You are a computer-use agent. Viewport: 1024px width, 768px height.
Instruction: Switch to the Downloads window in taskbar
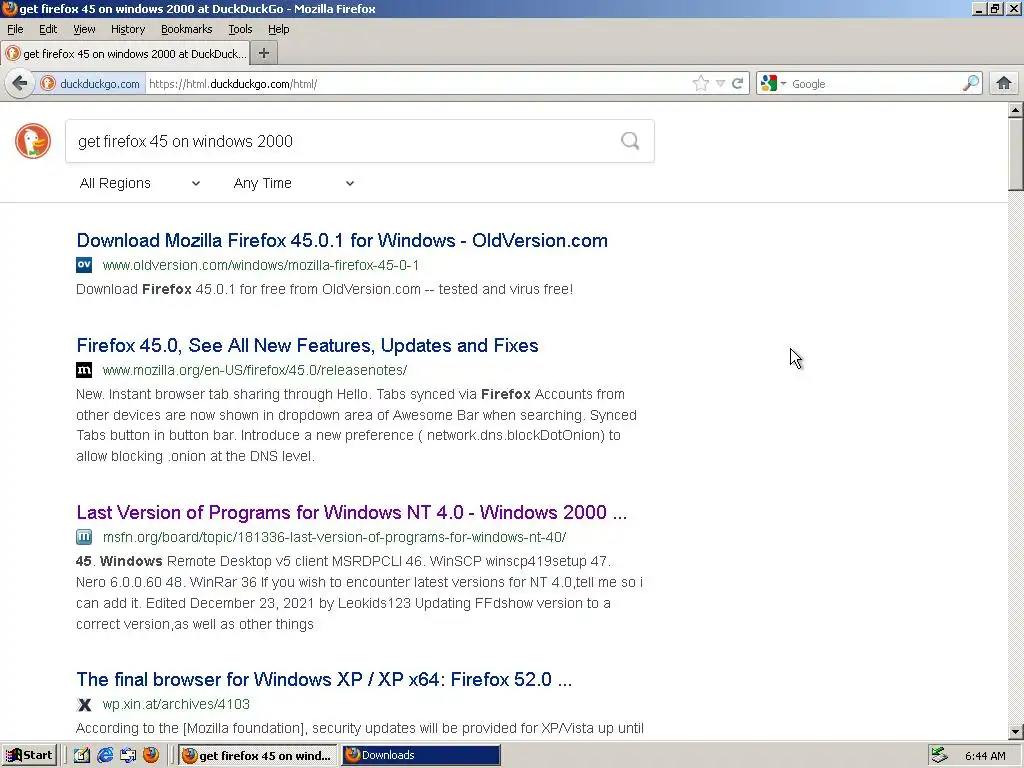pos(421,756)
